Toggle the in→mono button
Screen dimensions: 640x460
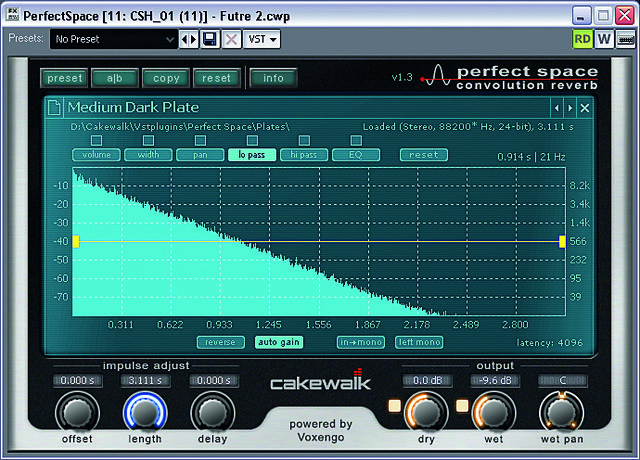tap(361, 342)
